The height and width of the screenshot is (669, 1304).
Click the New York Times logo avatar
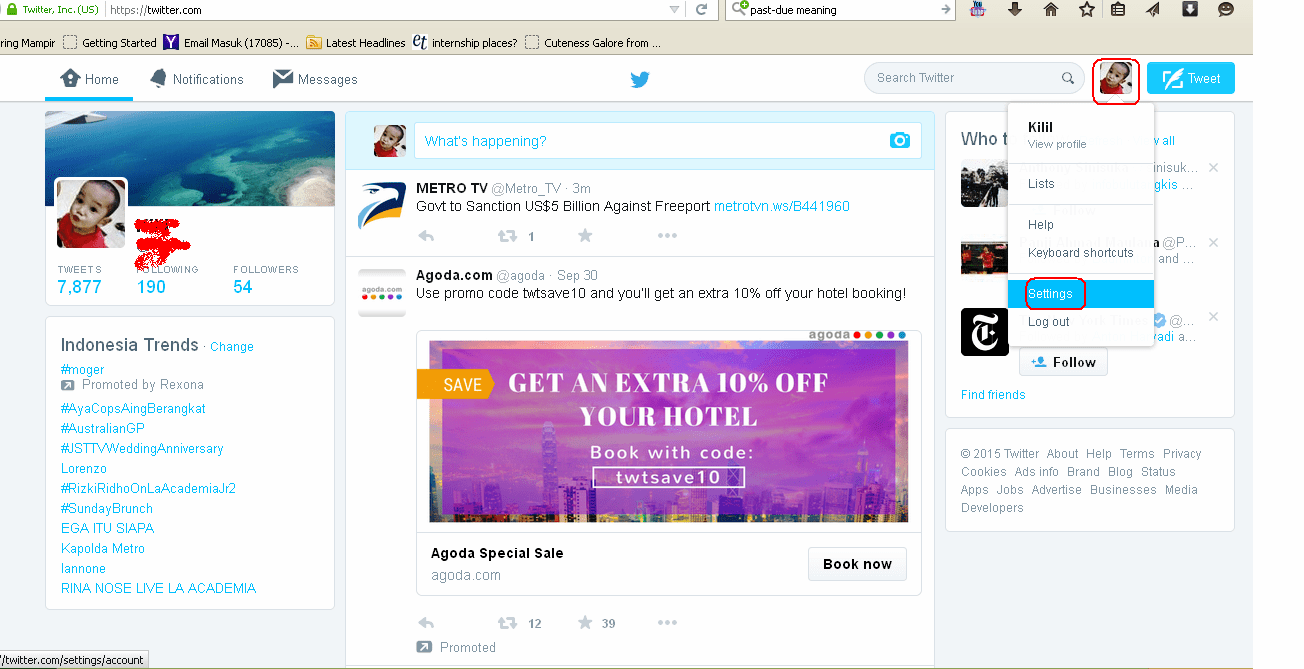point(985,332)
